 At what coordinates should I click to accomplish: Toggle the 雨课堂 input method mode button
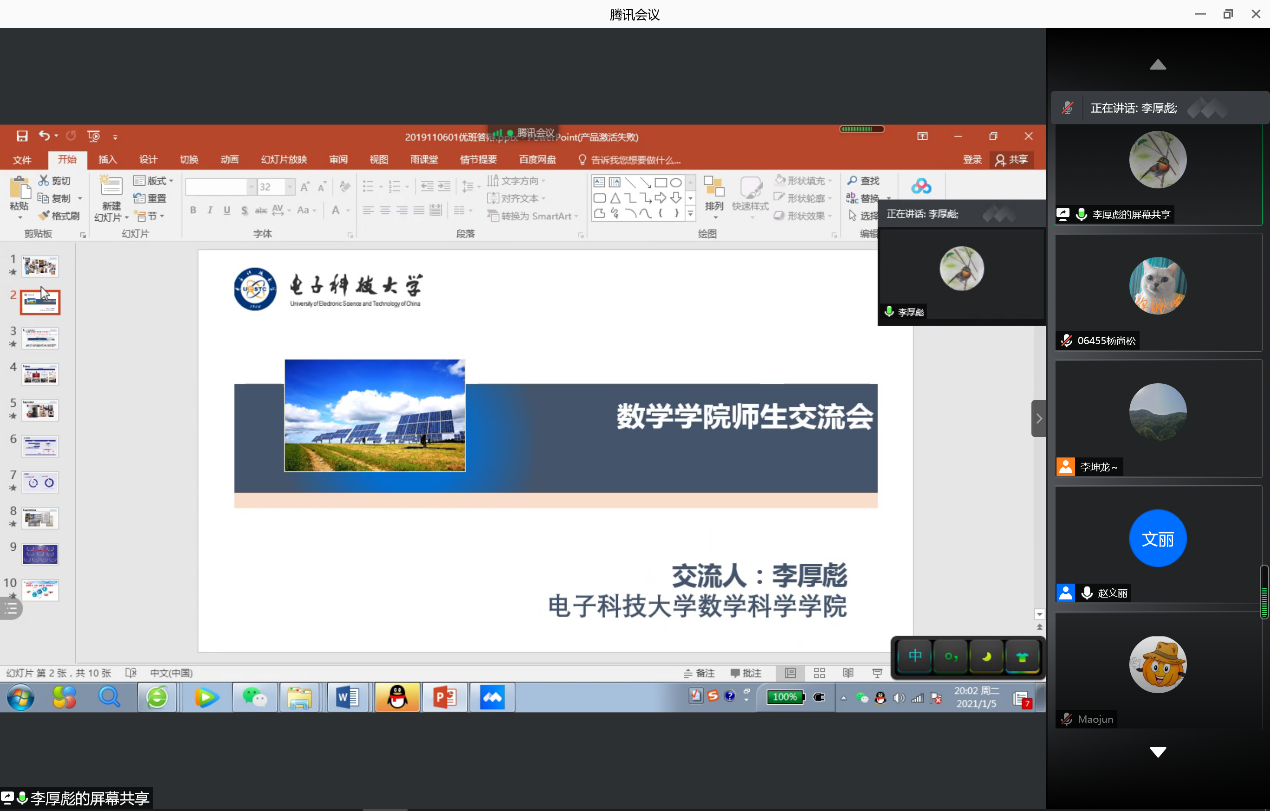coord(914,657)
